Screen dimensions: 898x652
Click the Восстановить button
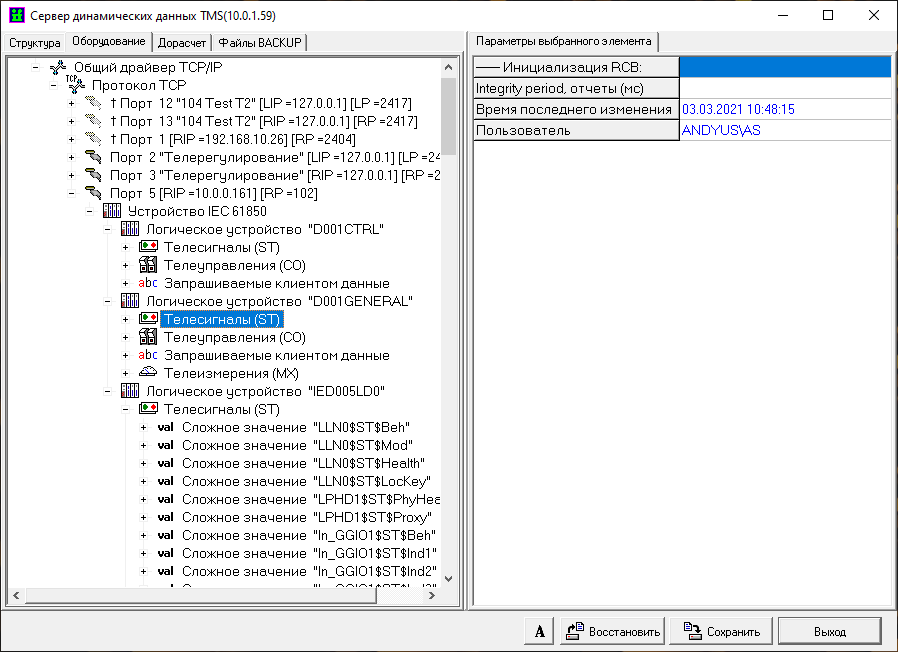pos(612,631)
